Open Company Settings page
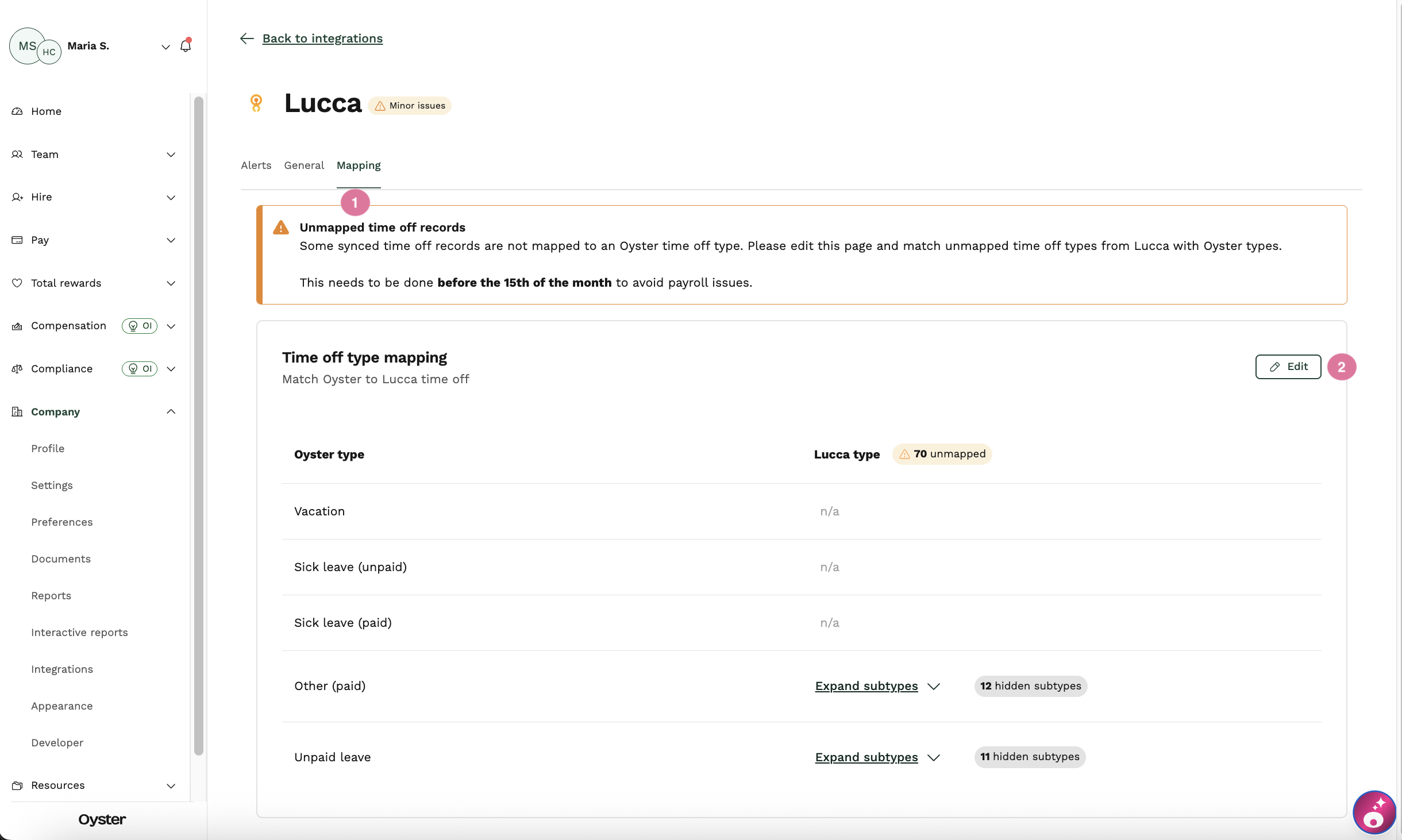The height and width of the screenshot is (840, 1402). tap(52, 485)
